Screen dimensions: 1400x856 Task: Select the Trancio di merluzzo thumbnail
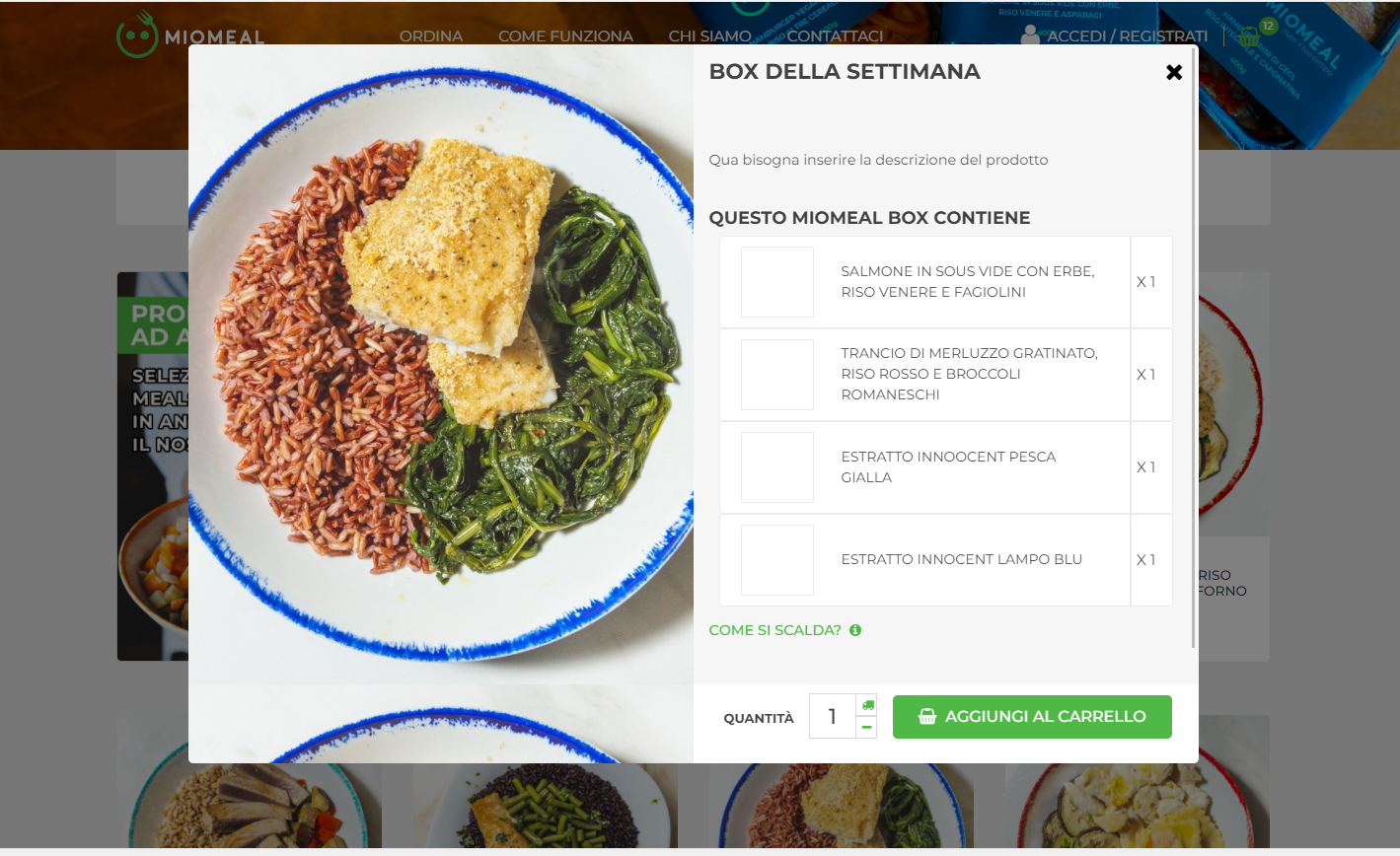[777, 375]
